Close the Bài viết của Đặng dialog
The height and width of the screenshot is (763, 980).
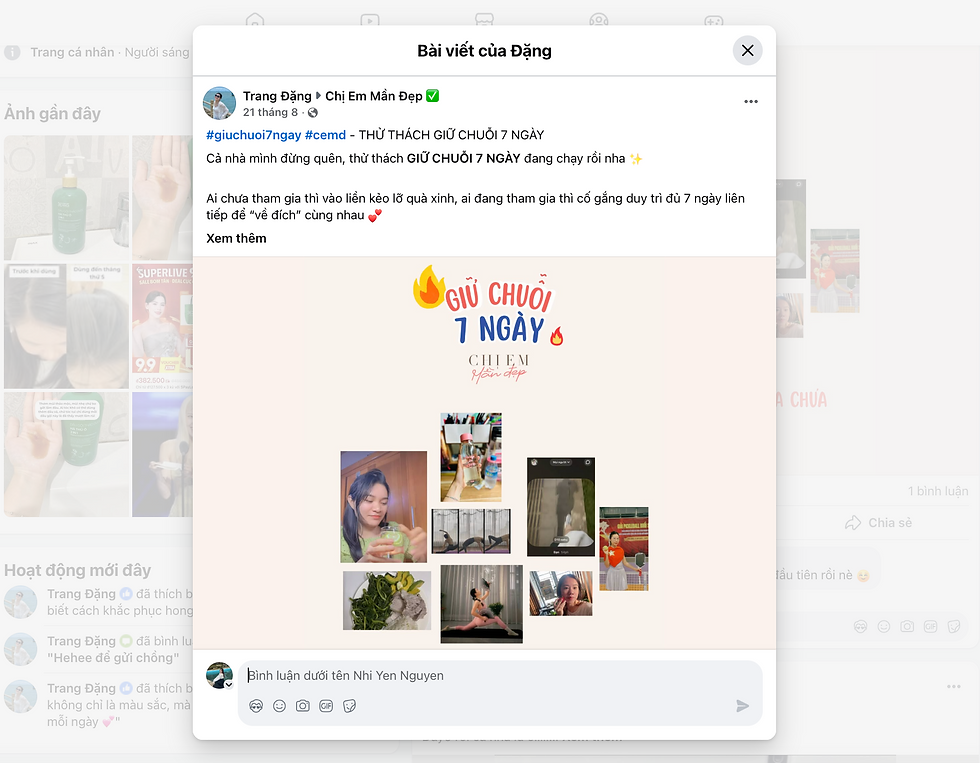[748, 51]
